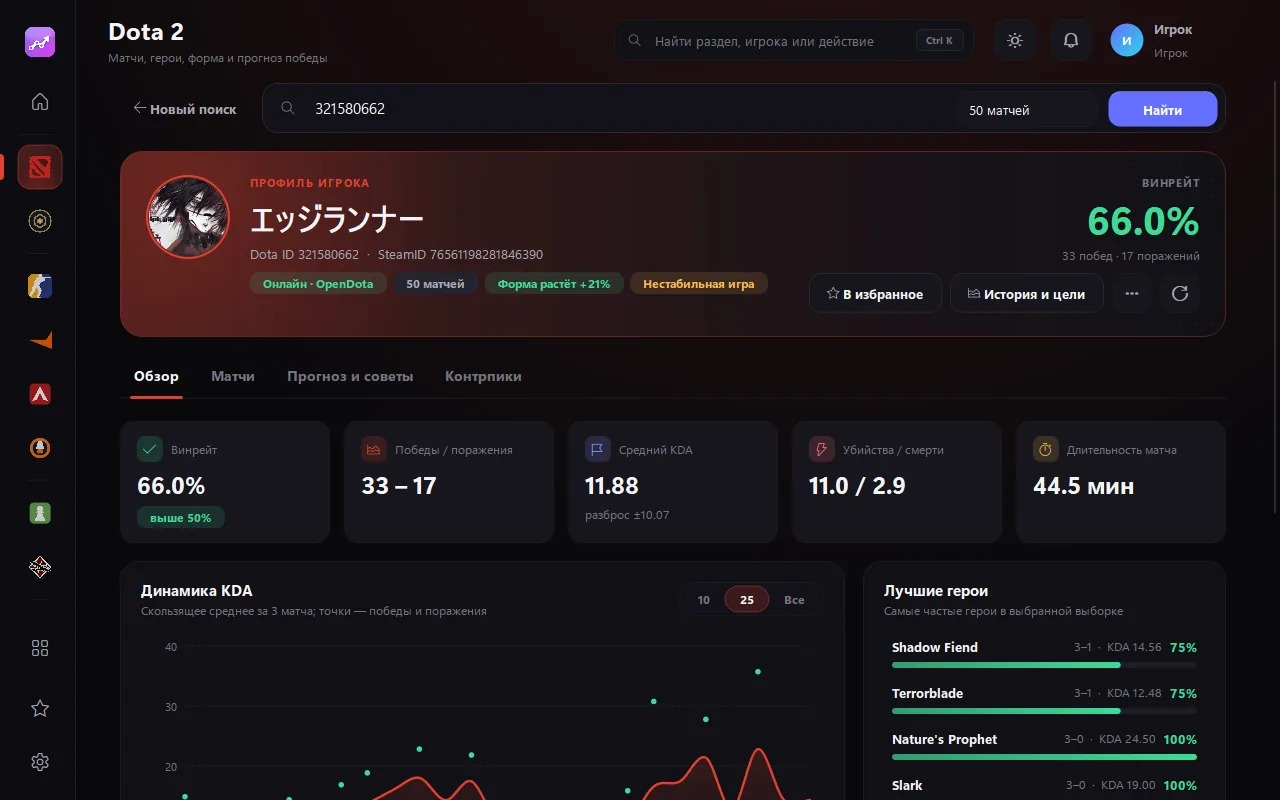Toggle the light/dark theme sun icon
This screenshot has height=800, width=1280.
tap(1015, 41)
